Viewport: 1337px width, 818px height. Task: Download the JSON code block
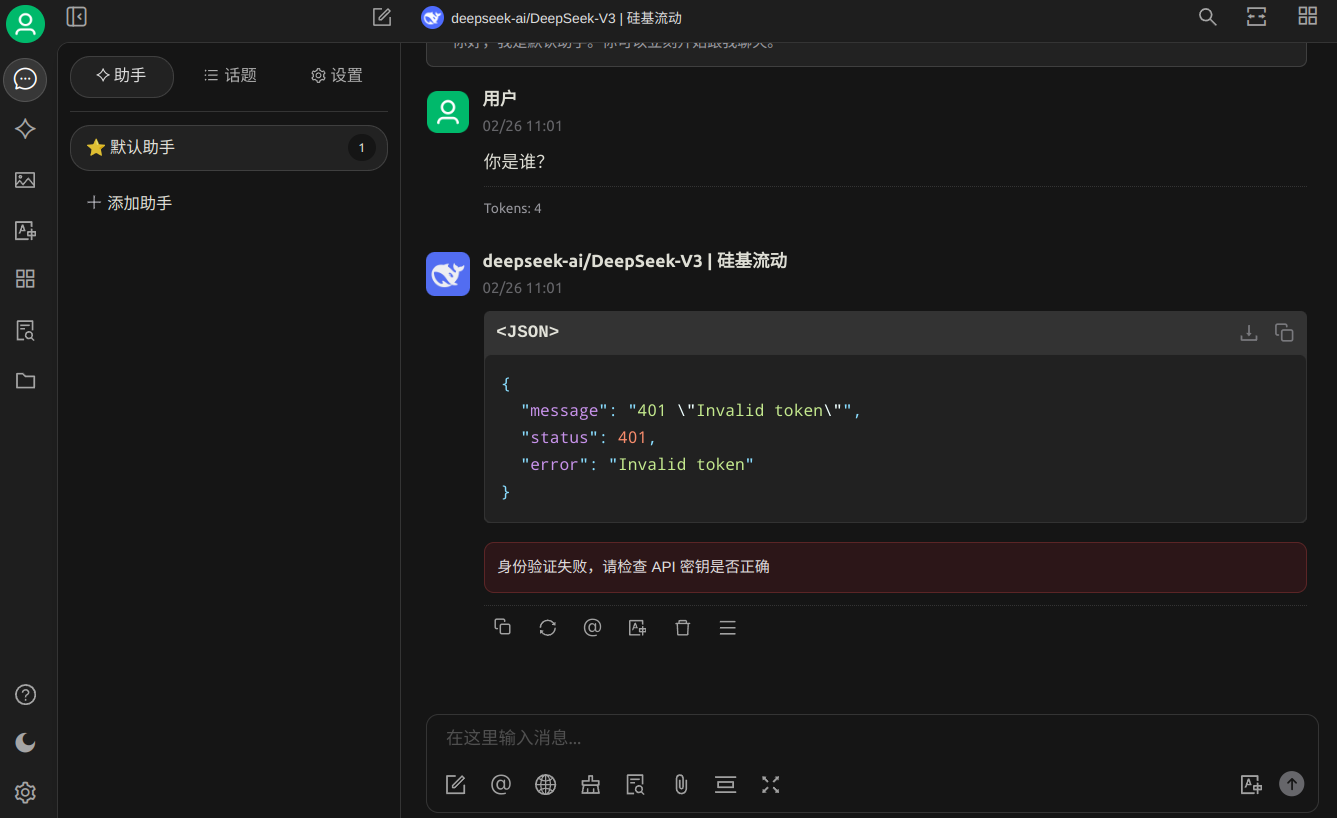coord(1248,333)
